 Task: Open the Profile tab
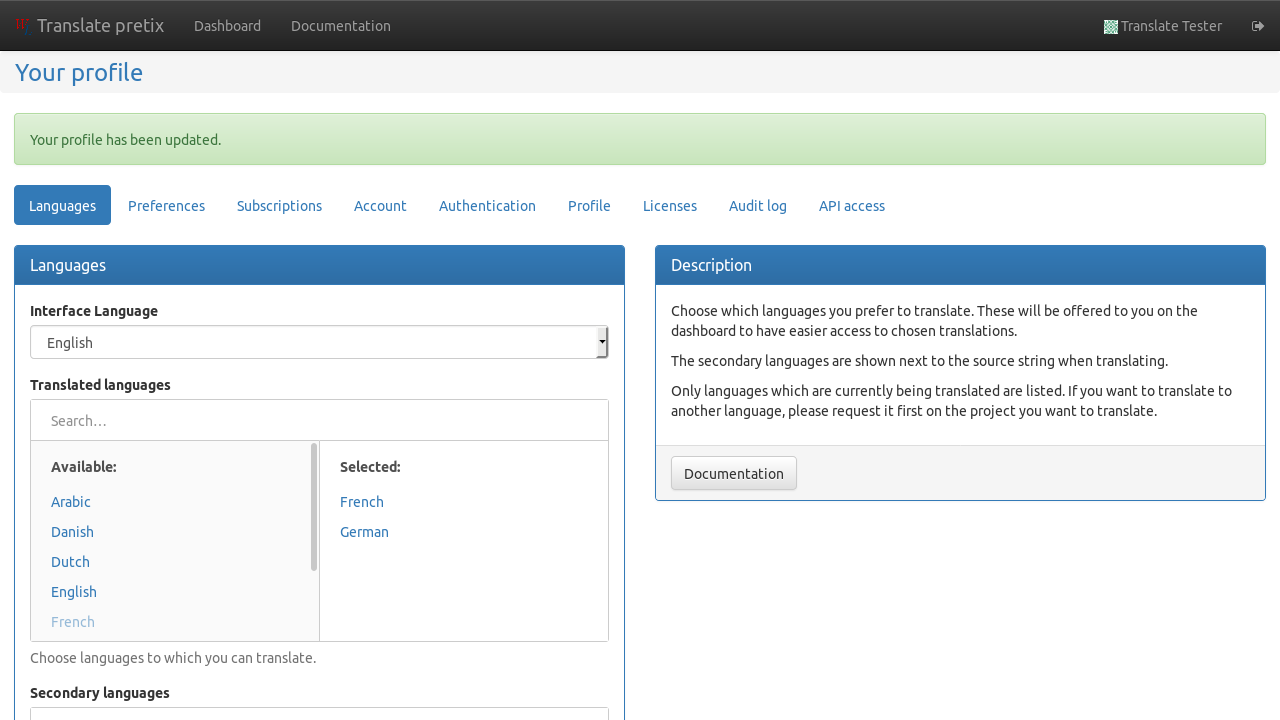(589, 206)
